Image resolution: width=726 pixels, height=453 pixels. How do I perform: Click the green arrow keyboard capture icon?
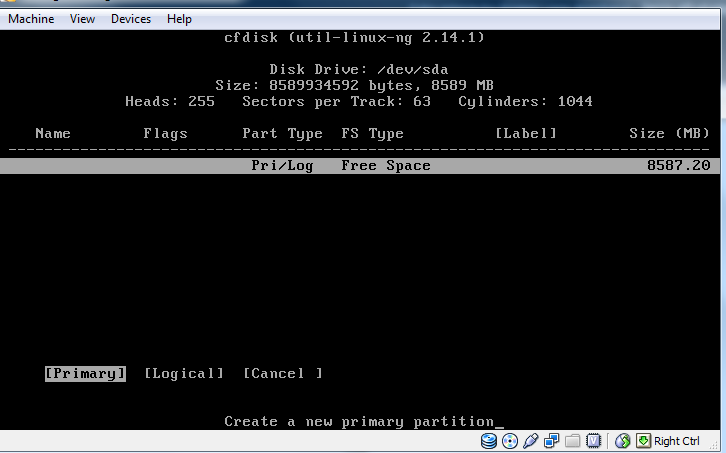click(x=643, y=441)
